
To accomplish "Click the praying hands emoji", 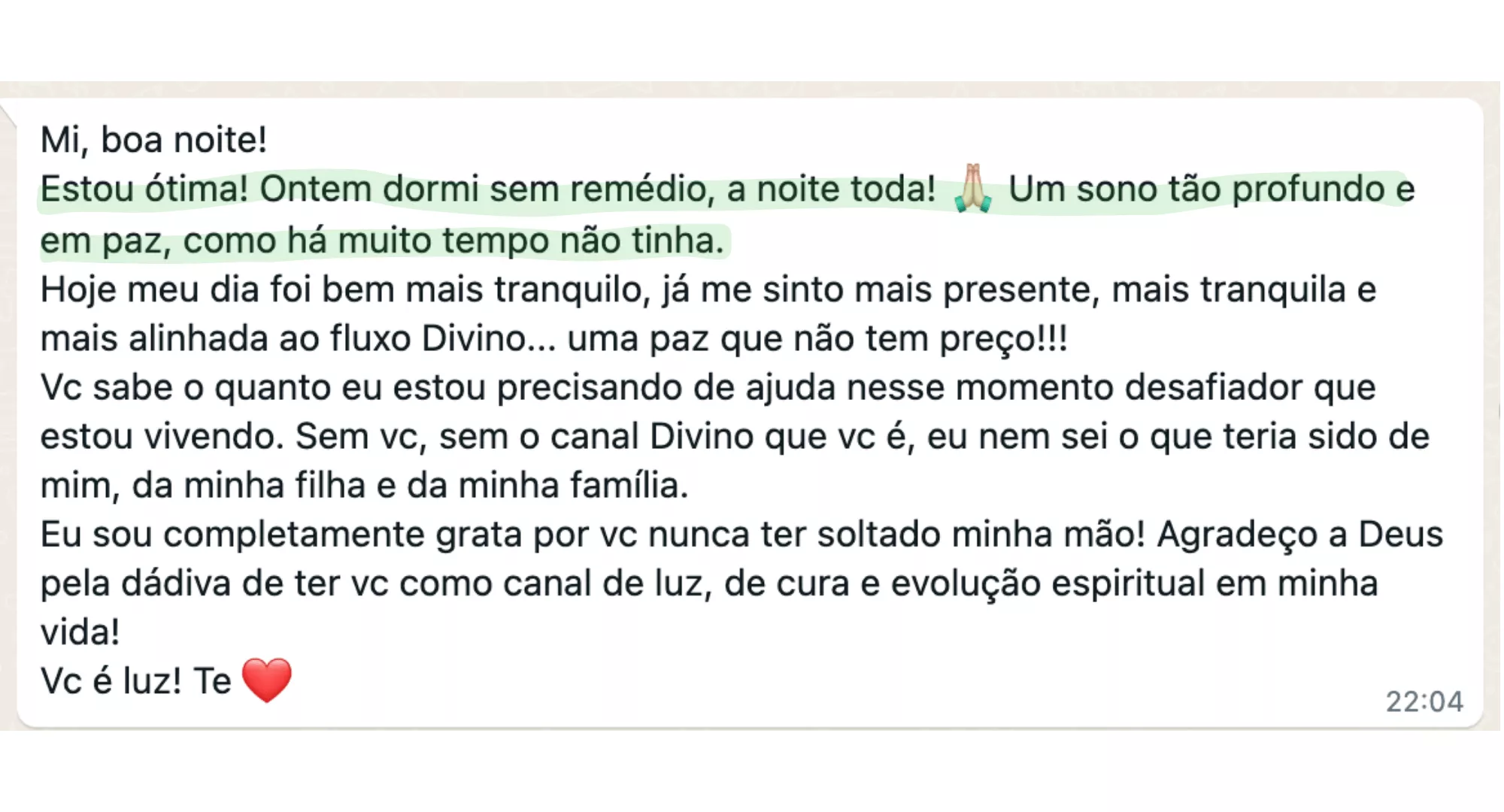I will (972, 189).
